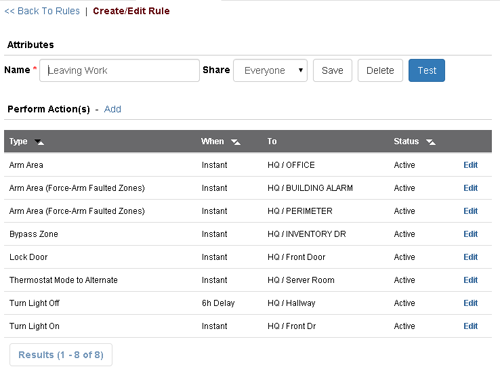
Task: Edit the Lock Door action
Action: [x=470, y=257]
